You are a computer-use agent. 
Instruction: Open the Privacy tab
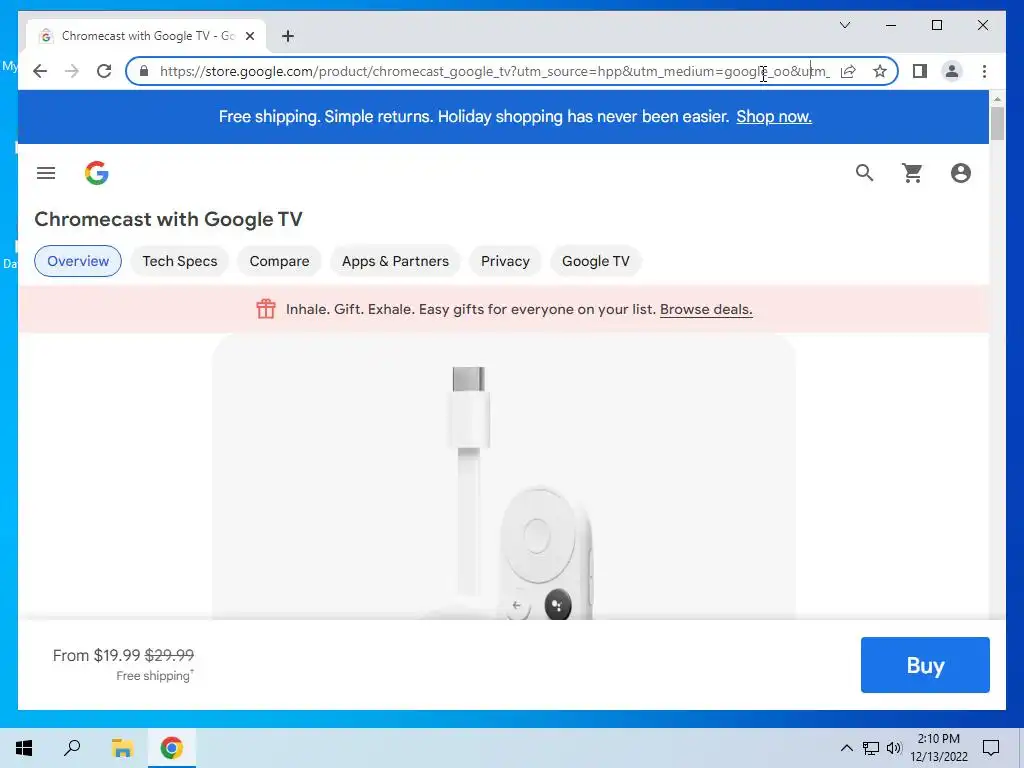pyautogui.click(x=505, y=261)
